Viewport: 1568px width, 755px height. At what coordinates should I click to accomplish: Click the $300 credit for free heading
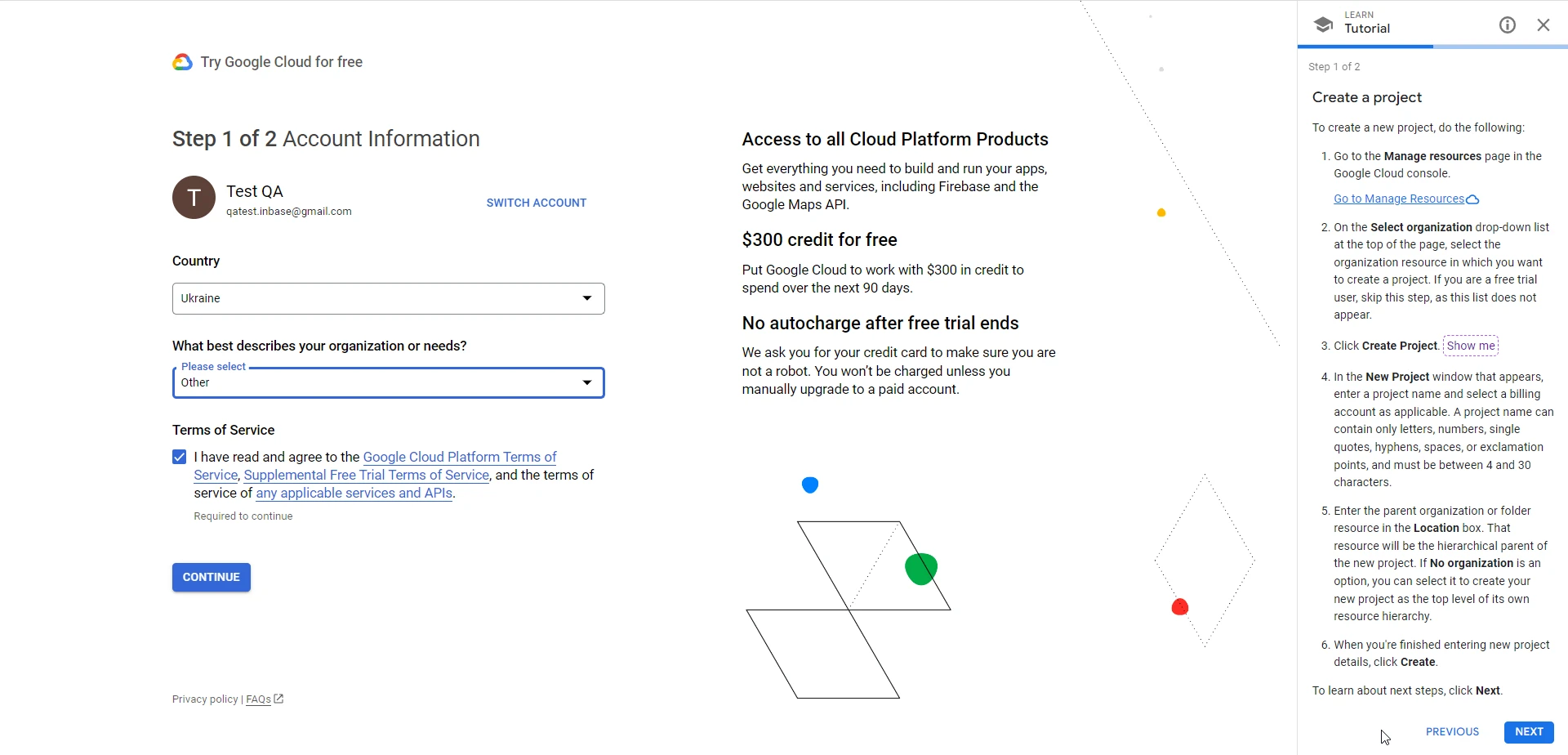point(820,239)
